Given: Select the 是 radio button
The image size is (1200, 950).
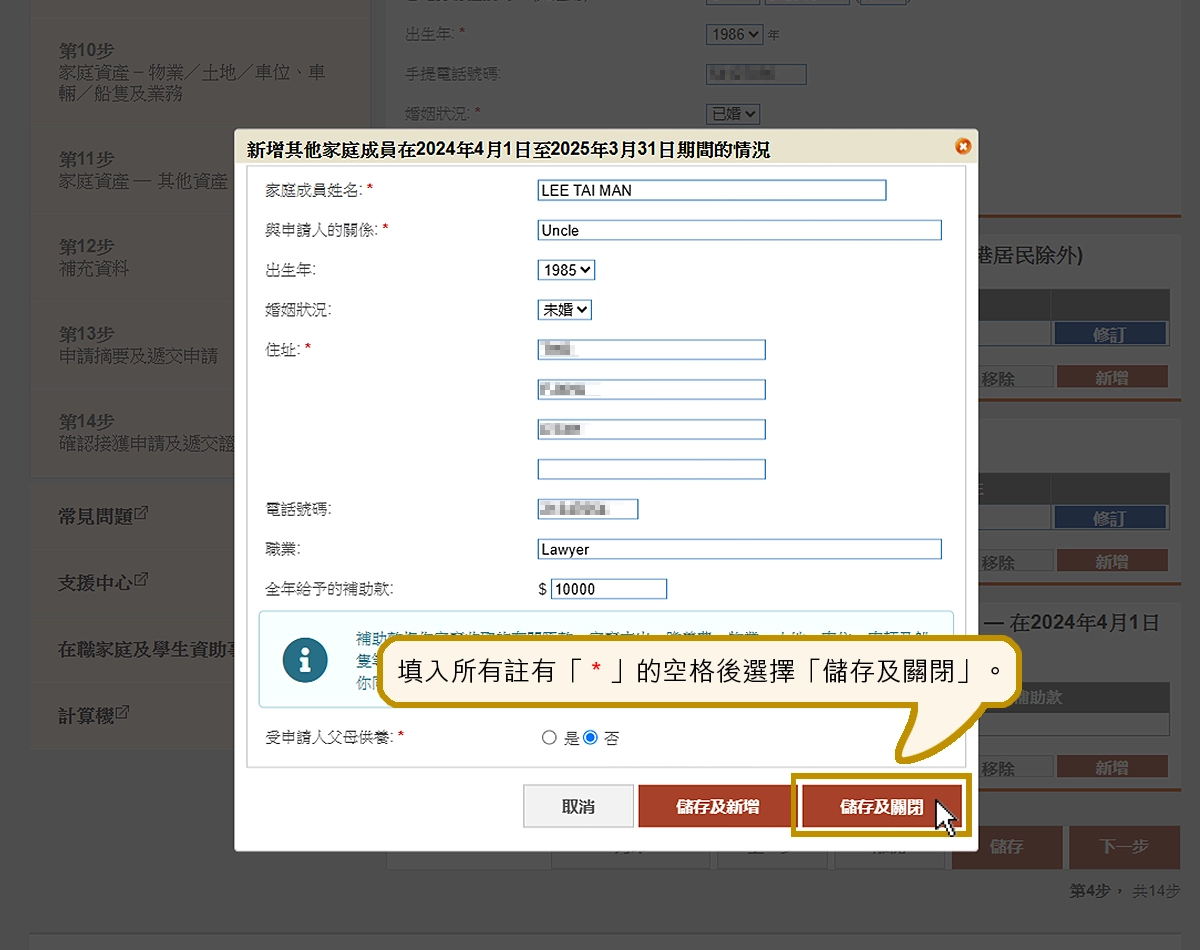Looking at the screenshot, I should pos(549,738).
